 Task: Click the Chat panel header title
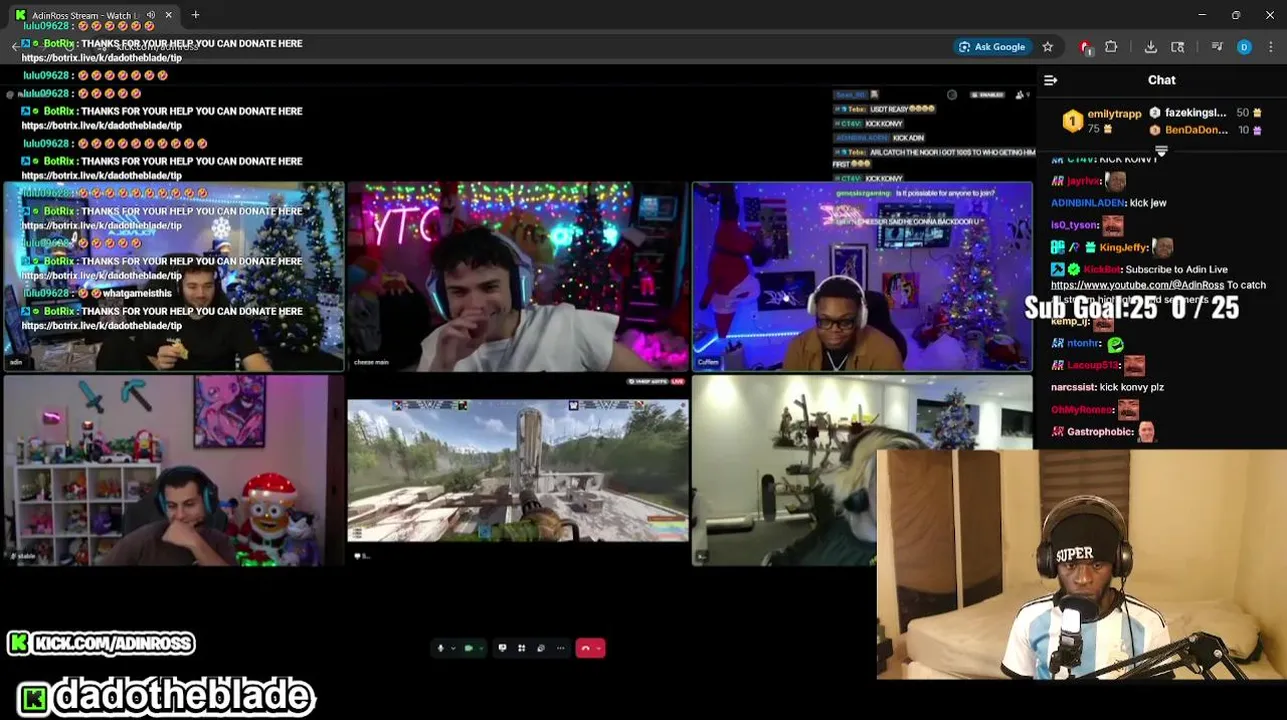(x=1162, y=80)
